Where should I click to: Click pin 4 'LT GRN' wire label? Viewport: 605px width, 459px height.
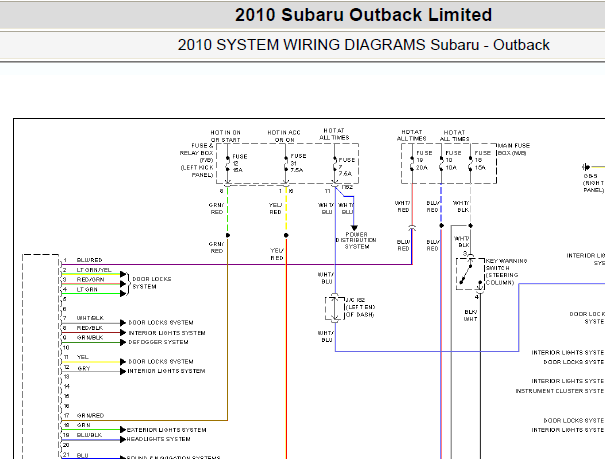point(87,289)
